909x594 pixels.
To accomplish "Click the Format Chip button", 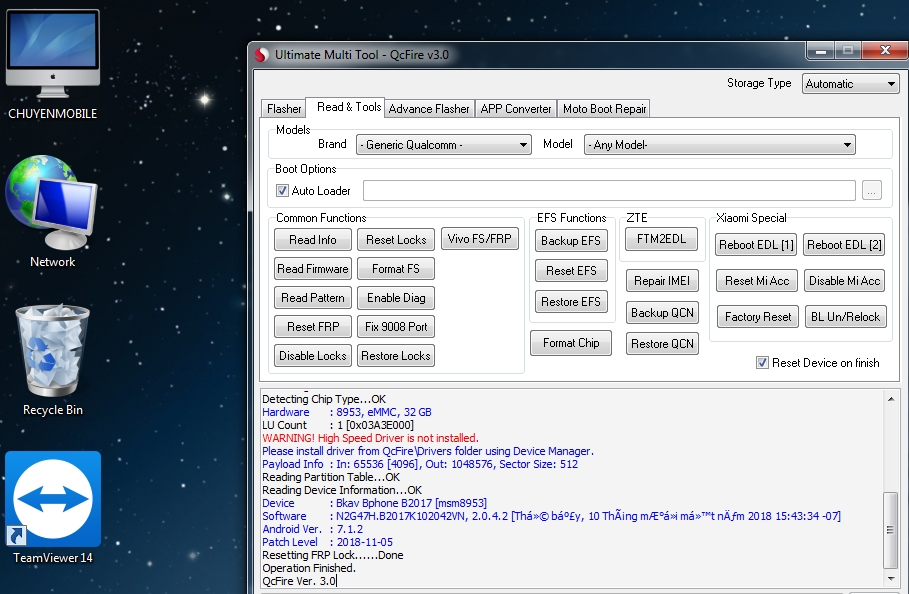I will click(x=571, y=343).
